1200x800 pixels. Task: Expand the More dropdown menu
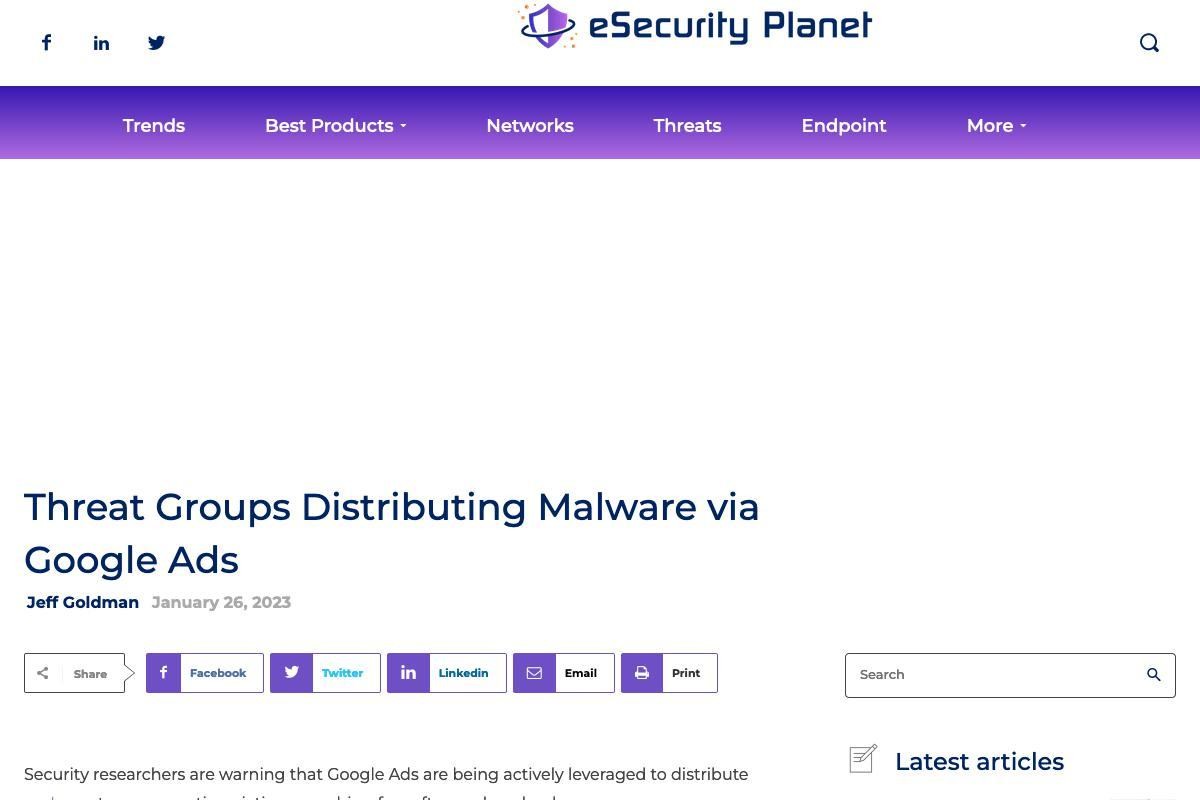pyautogui.click(x=996, y=125)
